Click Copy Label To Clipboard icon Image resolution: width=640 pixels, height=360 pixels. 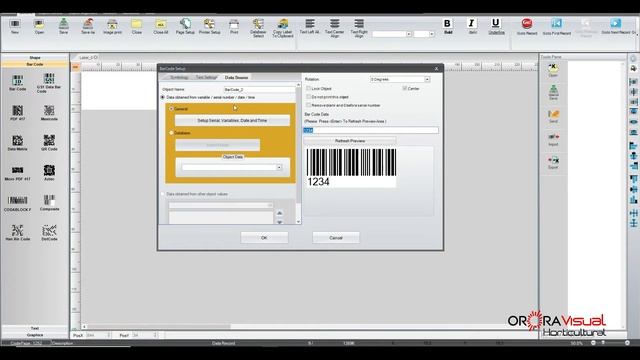click(283, 28)
